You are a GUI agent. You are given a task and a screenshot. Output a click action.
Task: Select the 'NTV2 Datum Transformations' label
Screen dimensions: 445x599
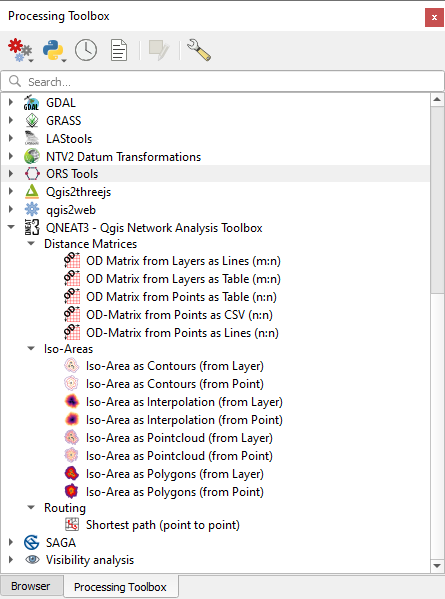point(123,157)
